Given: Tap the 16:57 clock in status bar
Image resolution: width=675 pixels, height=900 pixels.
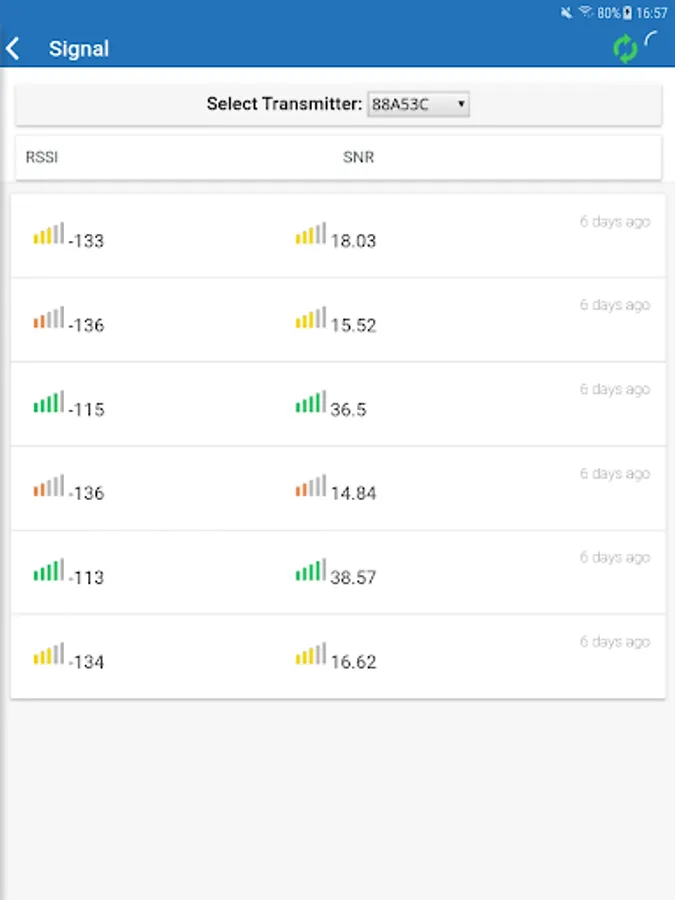Looking at the screenshot, I should pyautogui.click(x=651, y=13).
